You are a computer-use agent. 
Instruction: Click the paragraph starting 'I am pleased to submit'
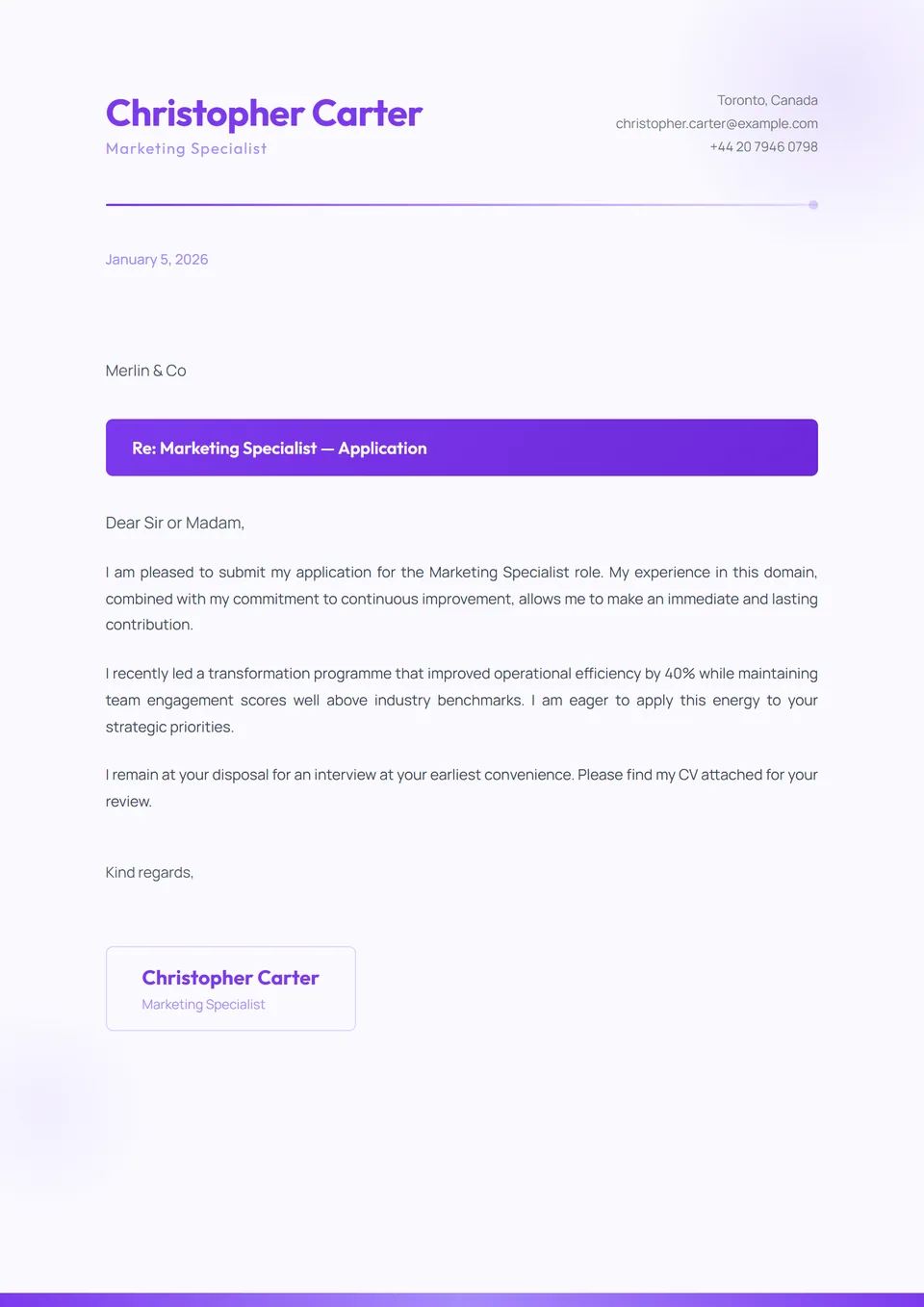pos(461,599)
